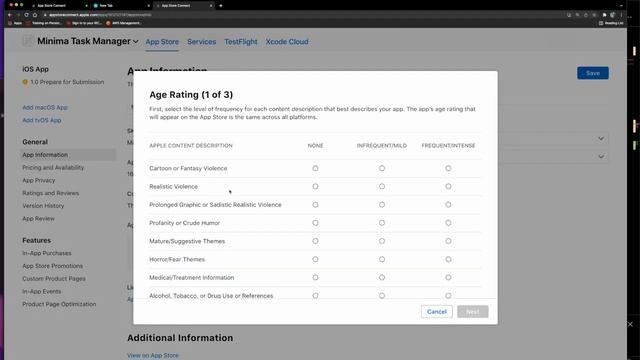Switch to the App Store tab
640x360 pixels.
[162, 42]
